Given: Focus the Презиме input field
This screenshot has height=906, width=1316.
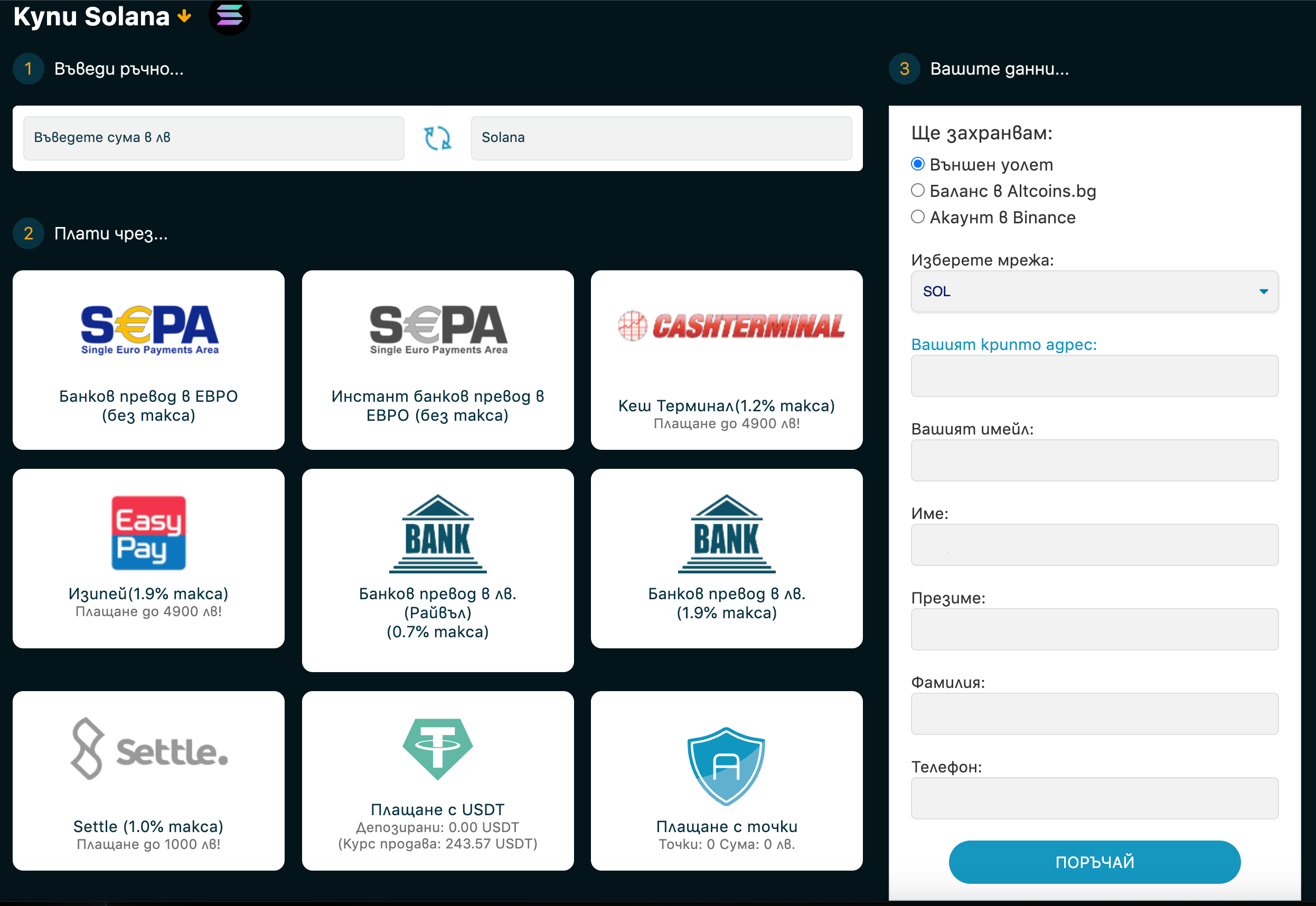Looking at the screenshot, I should 1095,629.
